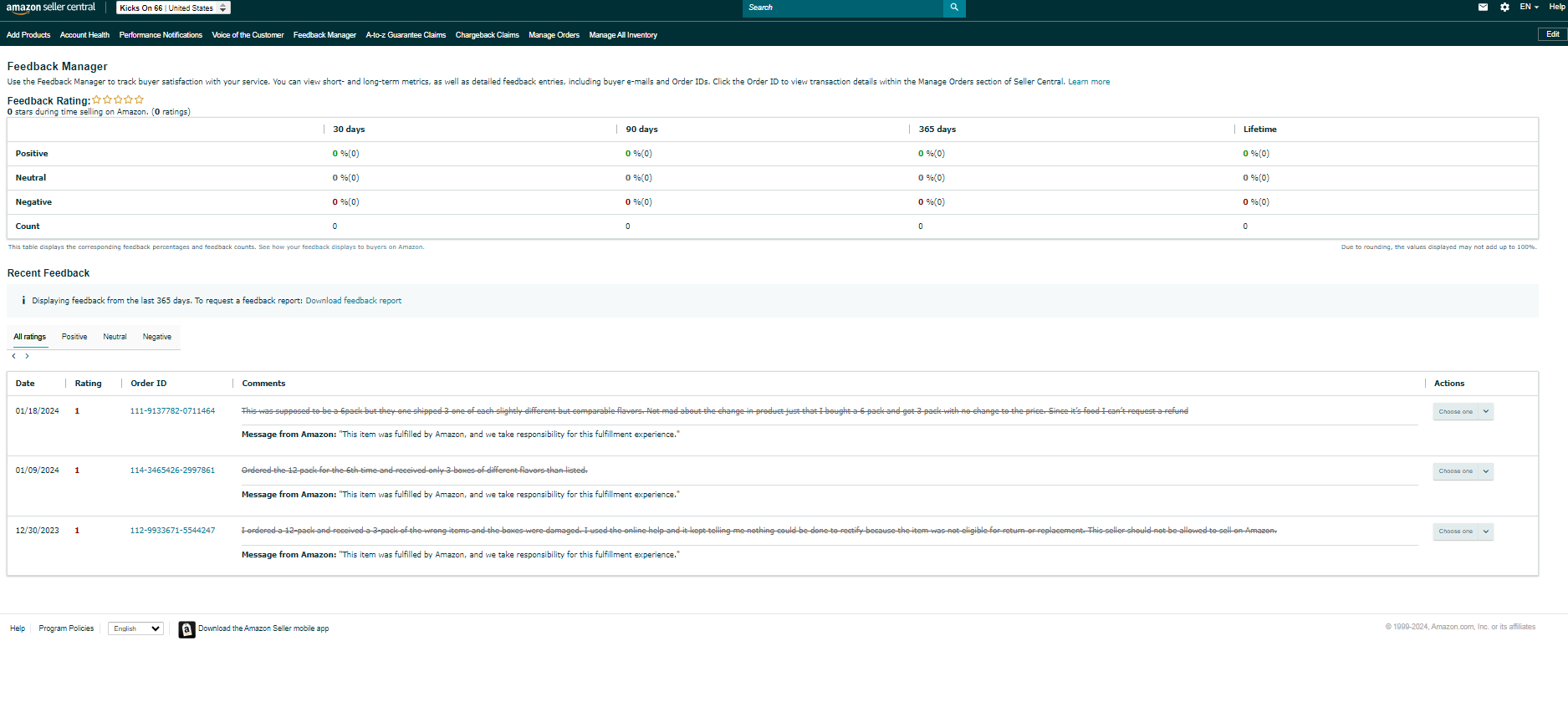Open Performance Notifications menu item
This screenshot has height=702, width=1568.
[161, 35]
